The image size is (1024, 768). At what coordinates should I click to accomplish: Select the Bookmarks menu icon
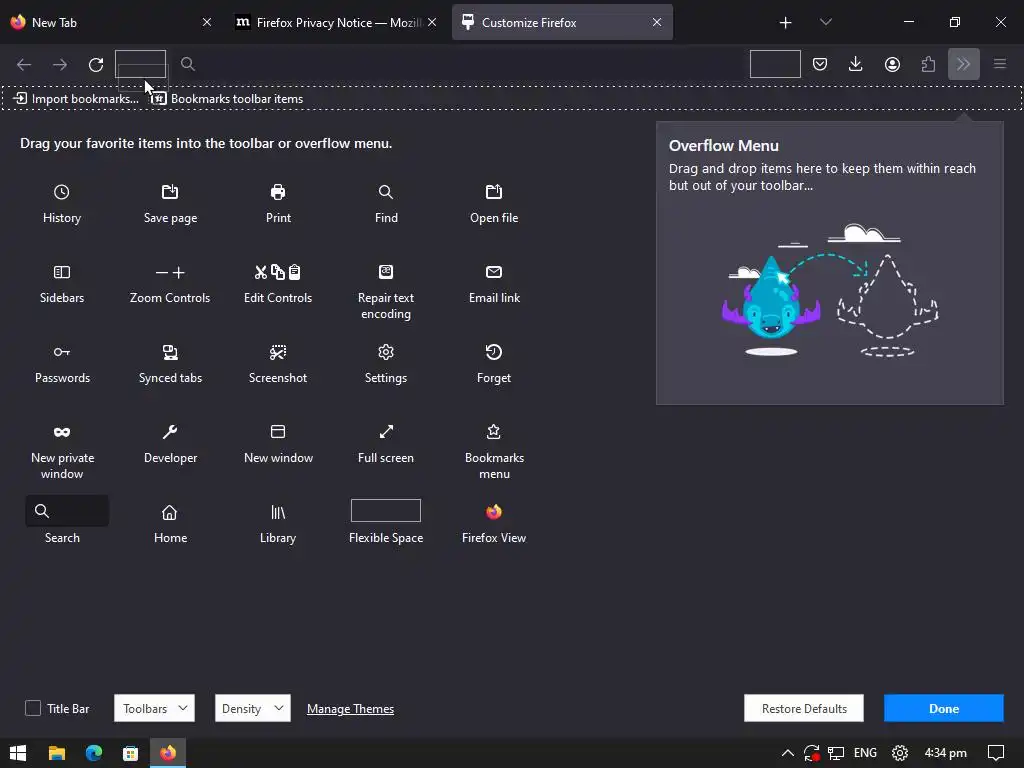click(494, 432)
